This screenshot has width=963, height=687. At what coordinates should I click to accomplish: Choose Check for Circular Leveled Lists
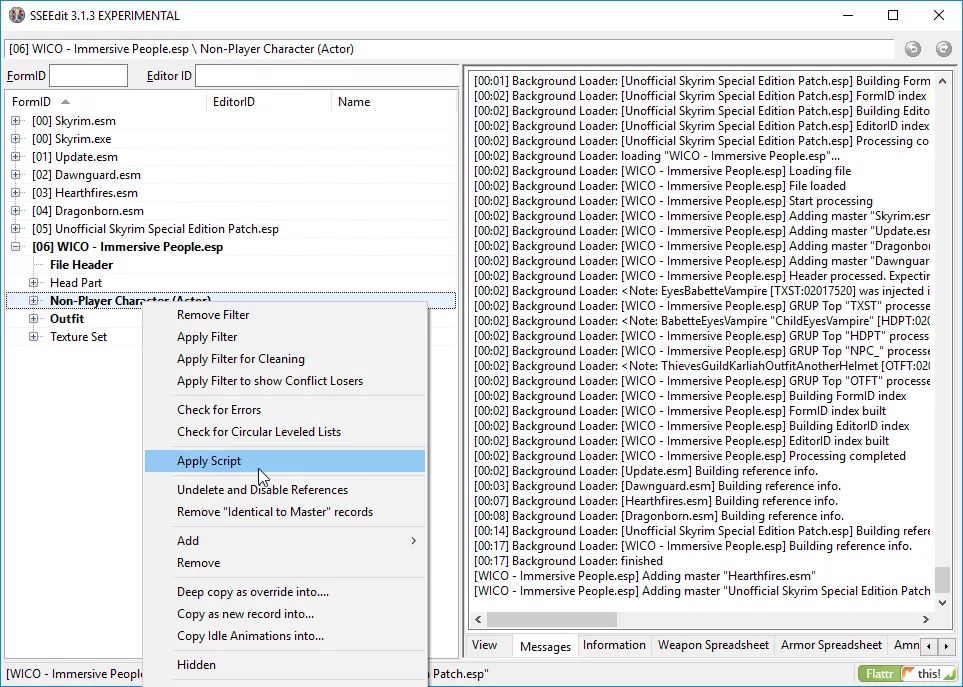(285, 432)
